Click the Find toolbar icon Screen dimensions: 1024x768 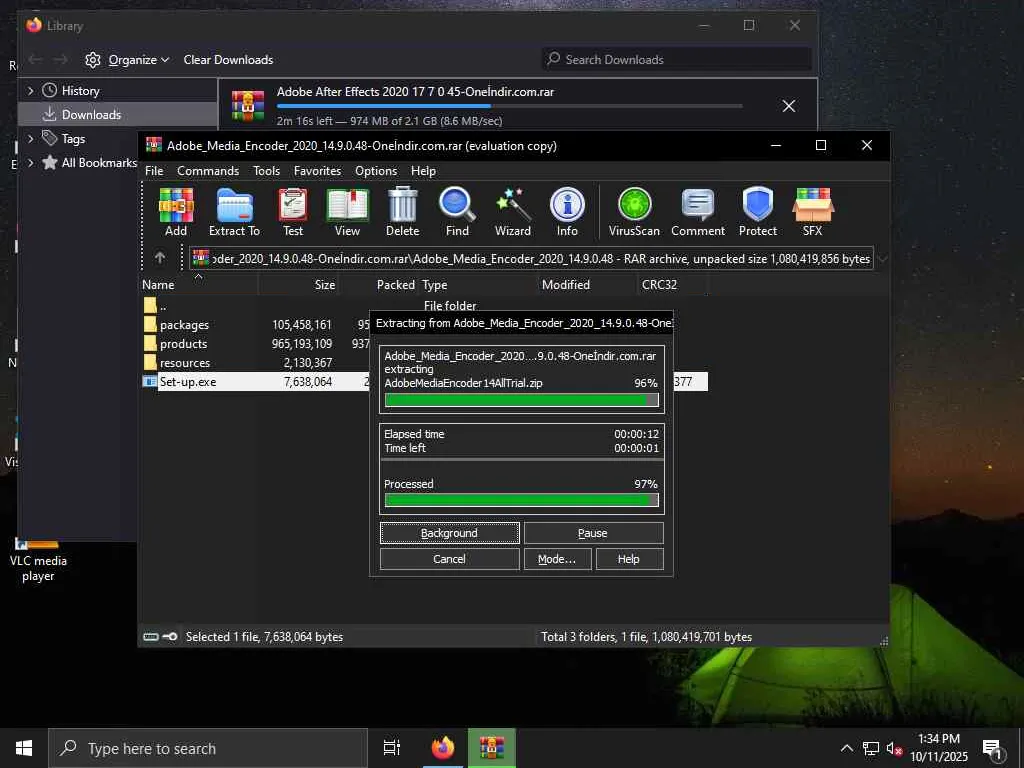(457, 212)
